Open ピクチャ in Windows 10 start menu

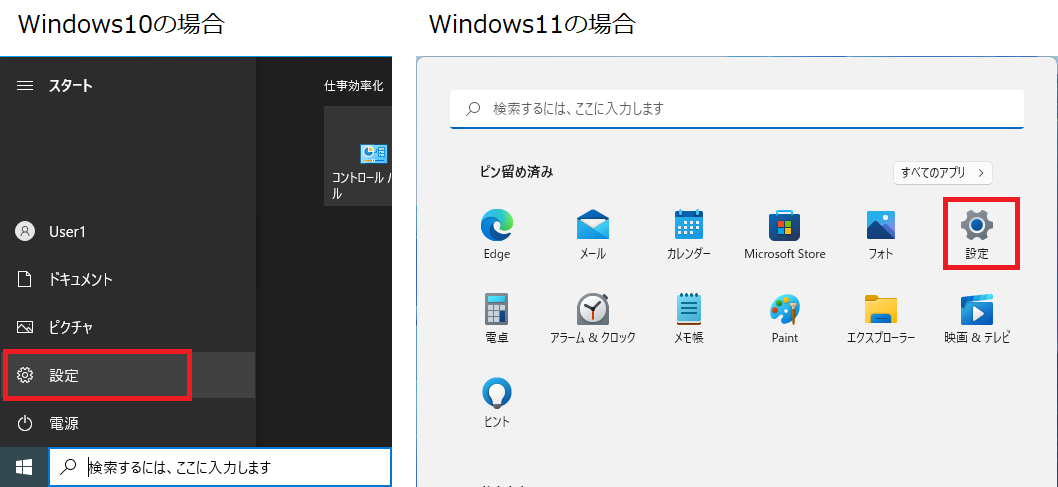pos(128,327)
